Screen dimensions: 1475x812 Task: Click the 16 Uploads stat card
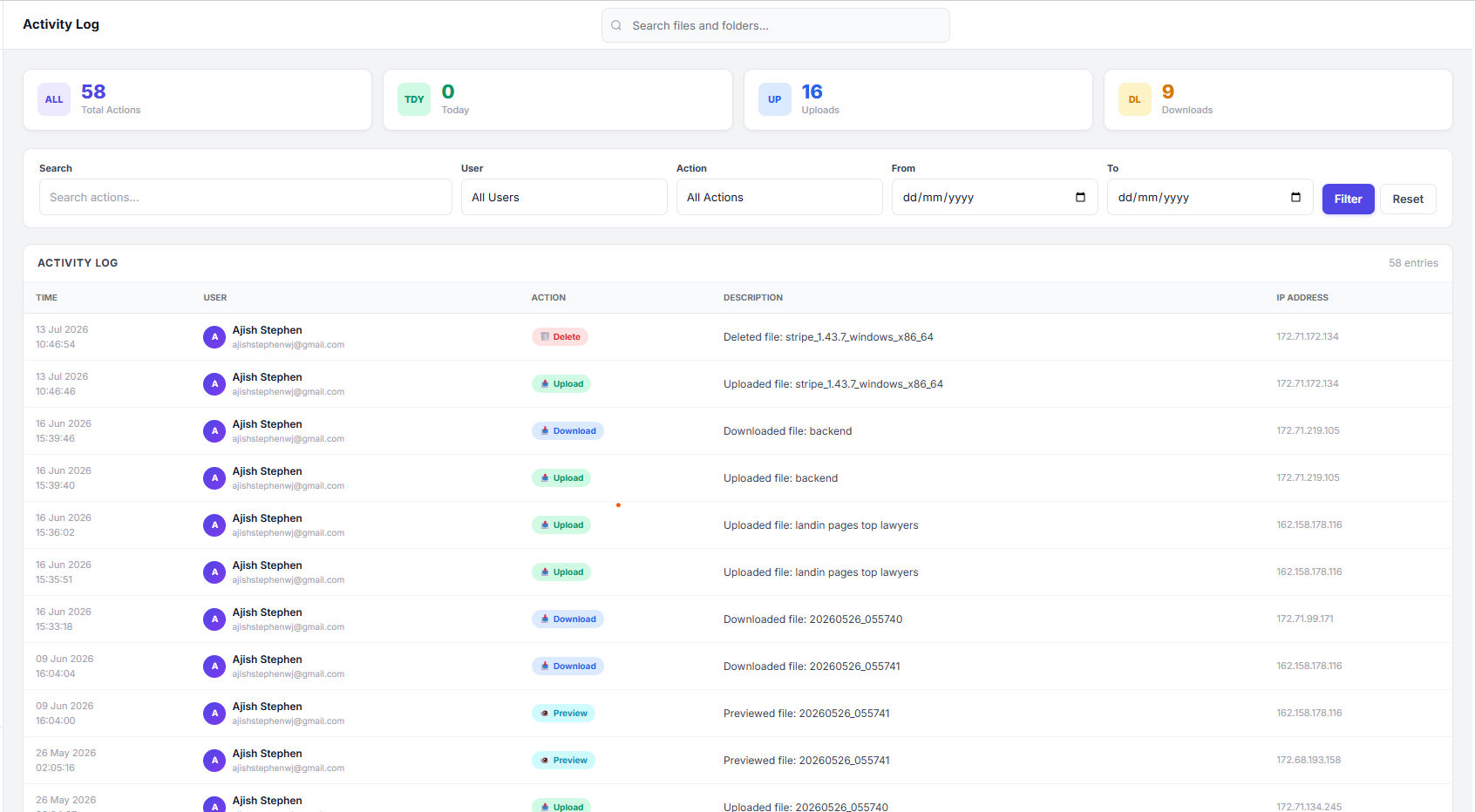(x=918, y=100)
